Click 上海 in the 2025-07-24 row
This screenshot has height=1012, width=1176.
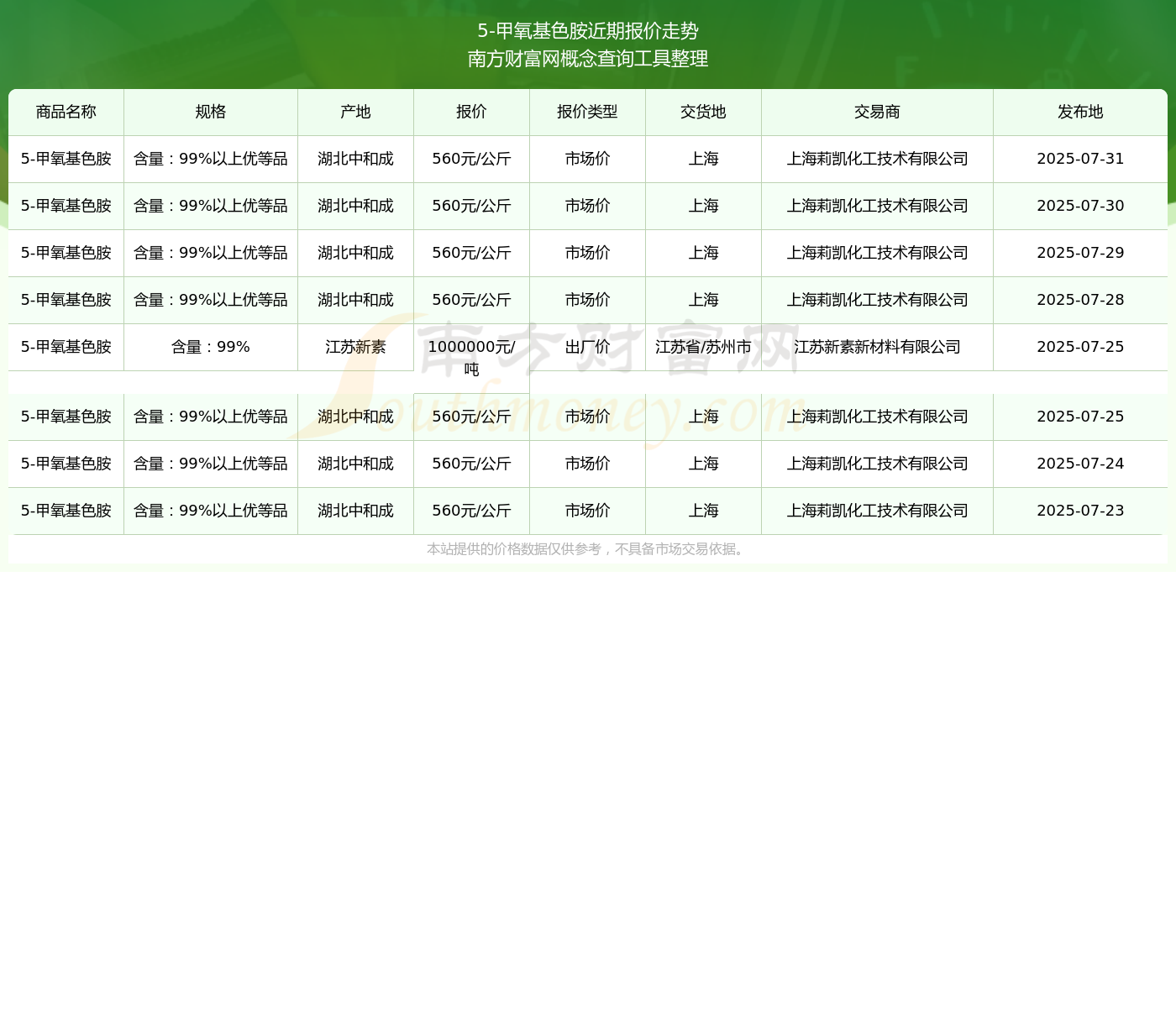tap(703, 464)
